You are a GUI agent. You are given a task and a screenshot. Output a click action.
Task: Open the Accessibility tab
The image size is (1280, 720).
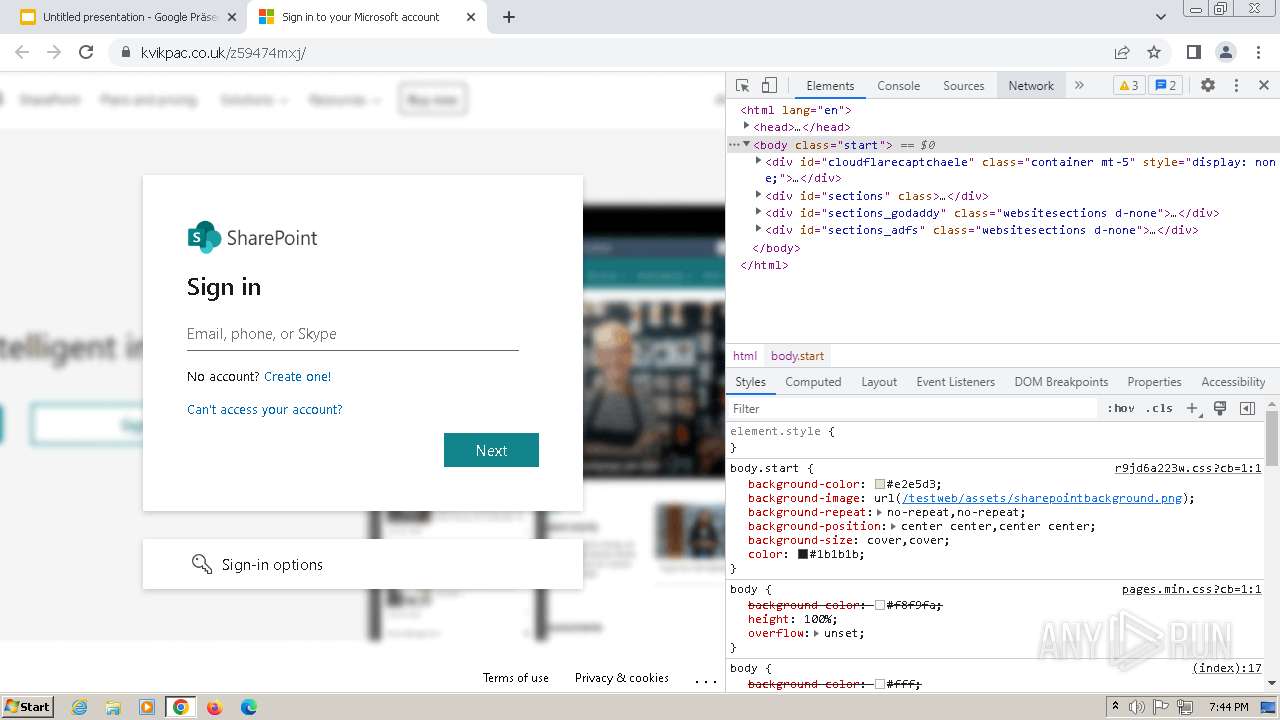click(x=1233, y=382)
